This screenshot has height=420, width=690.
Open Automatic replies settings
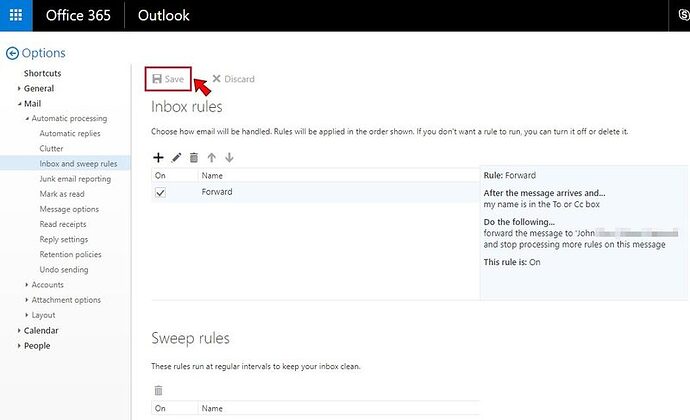[x=70, y=133]
